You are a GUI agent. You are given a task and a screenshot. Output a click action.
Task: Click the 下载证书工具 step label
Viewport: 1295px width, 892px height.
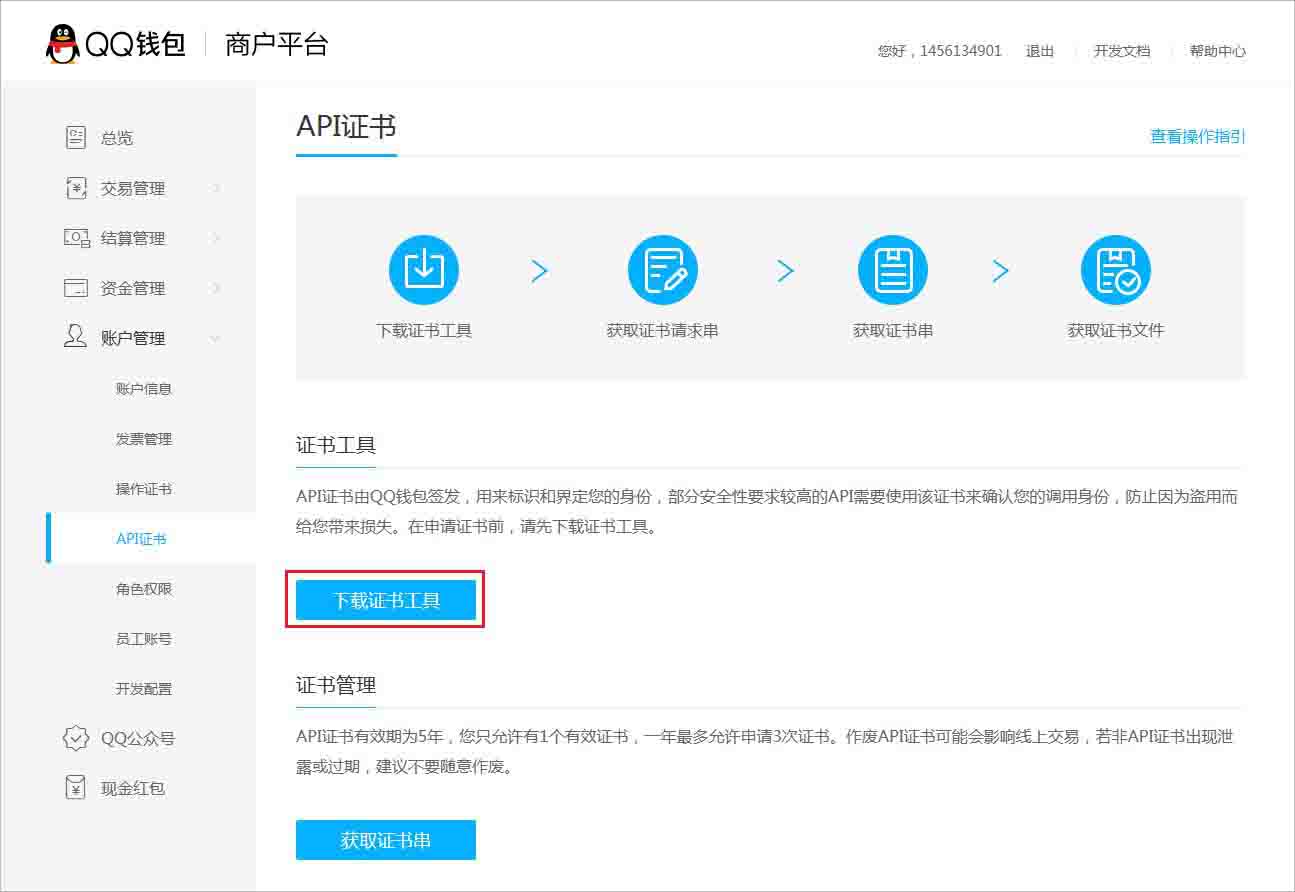click(x=424, y=330)
